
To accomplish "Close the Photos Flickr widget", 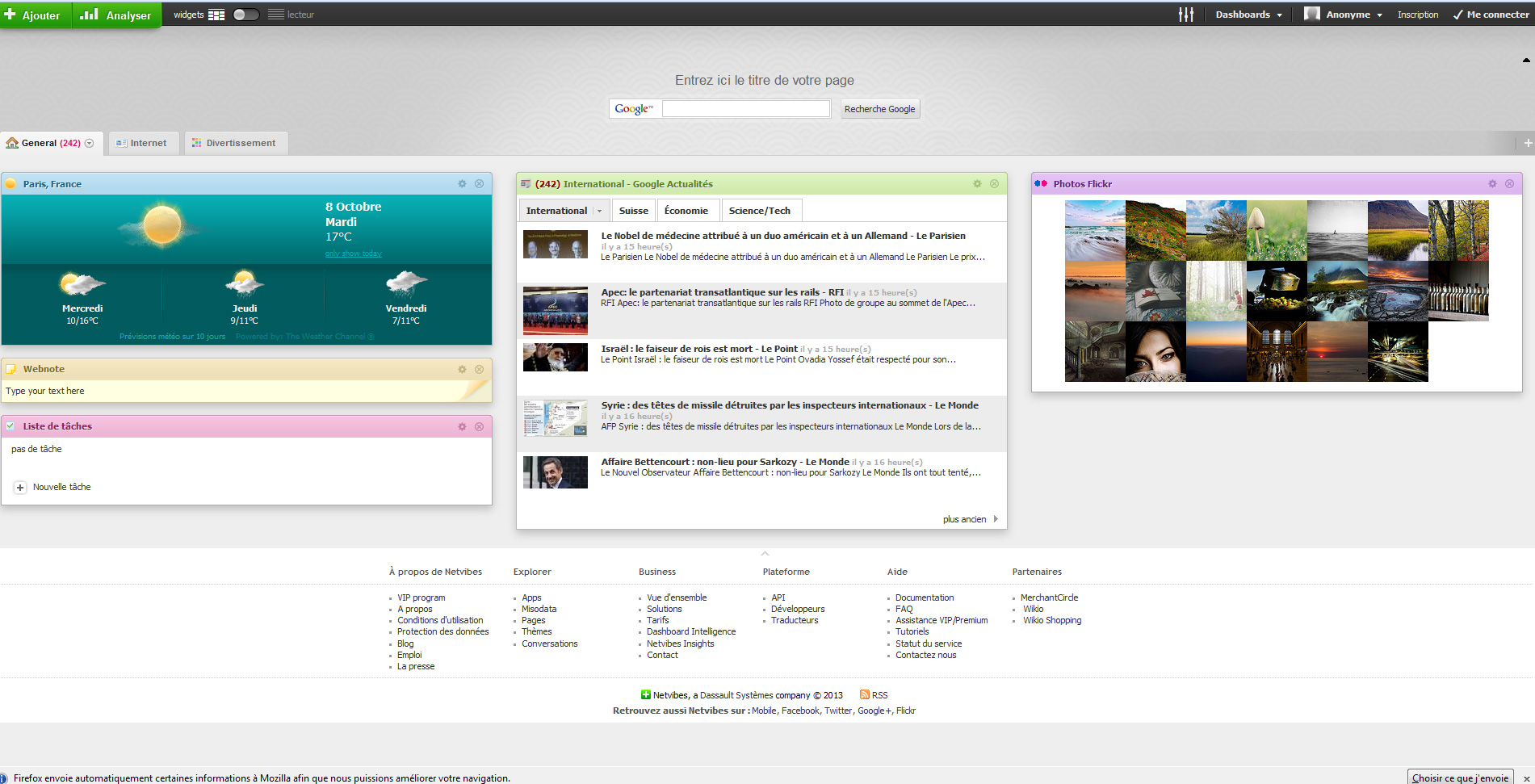I will pyautogui.click(x=1509, y=184).
